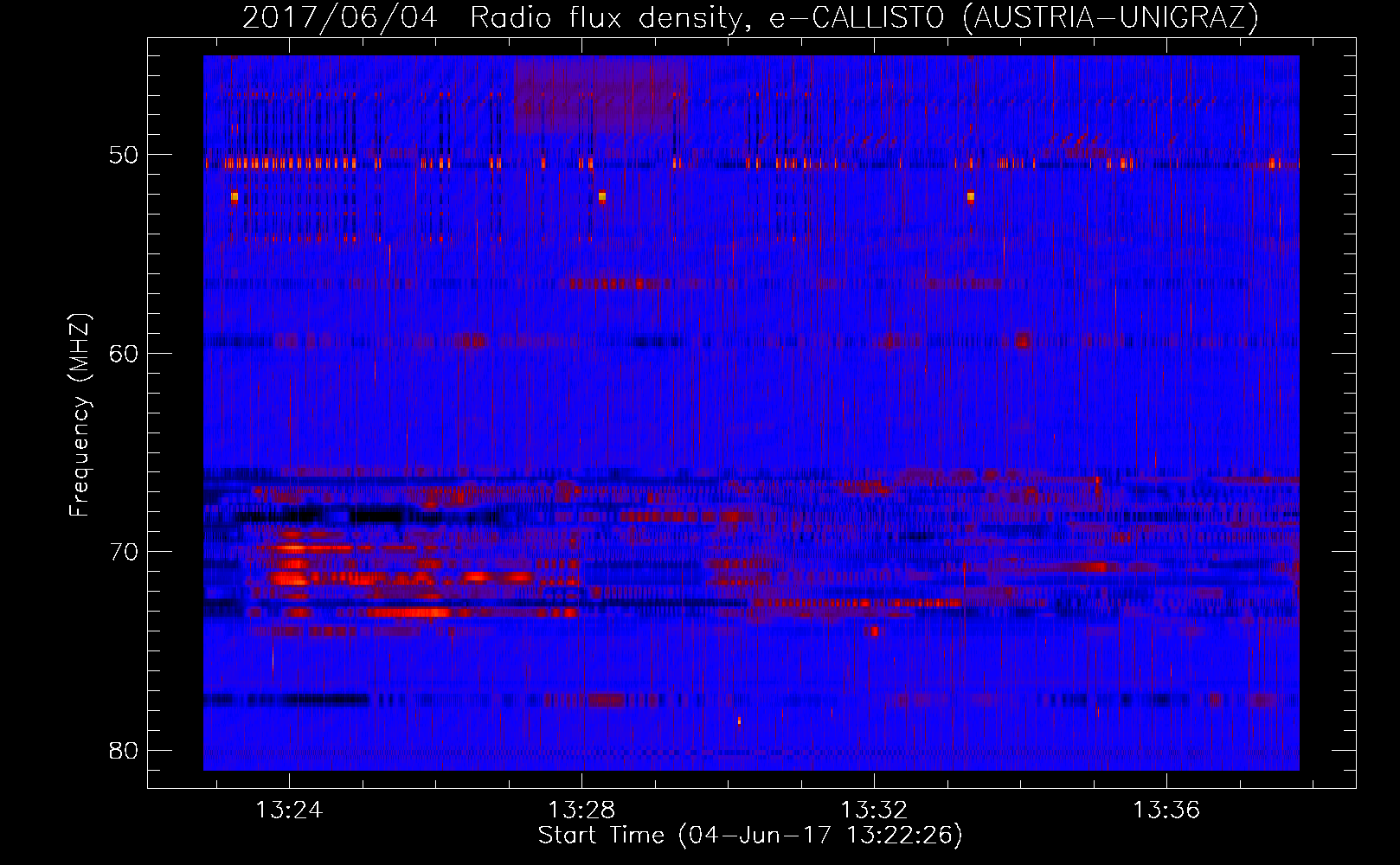Click the 80 MHz frequency tick label
The width and height of the screenshot is (1400, 865).
(124, 750)
